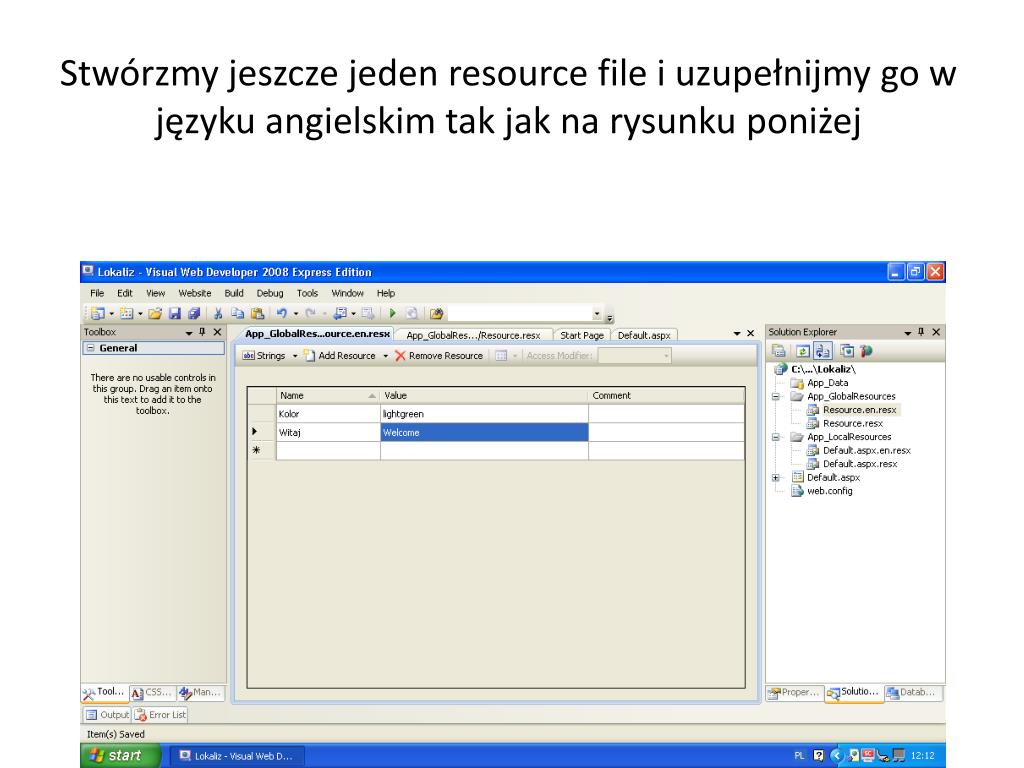This screenshot has height=768, width=1024.
Task: Open the New Web Site dropdown arrow
Action: click(111, 313)
